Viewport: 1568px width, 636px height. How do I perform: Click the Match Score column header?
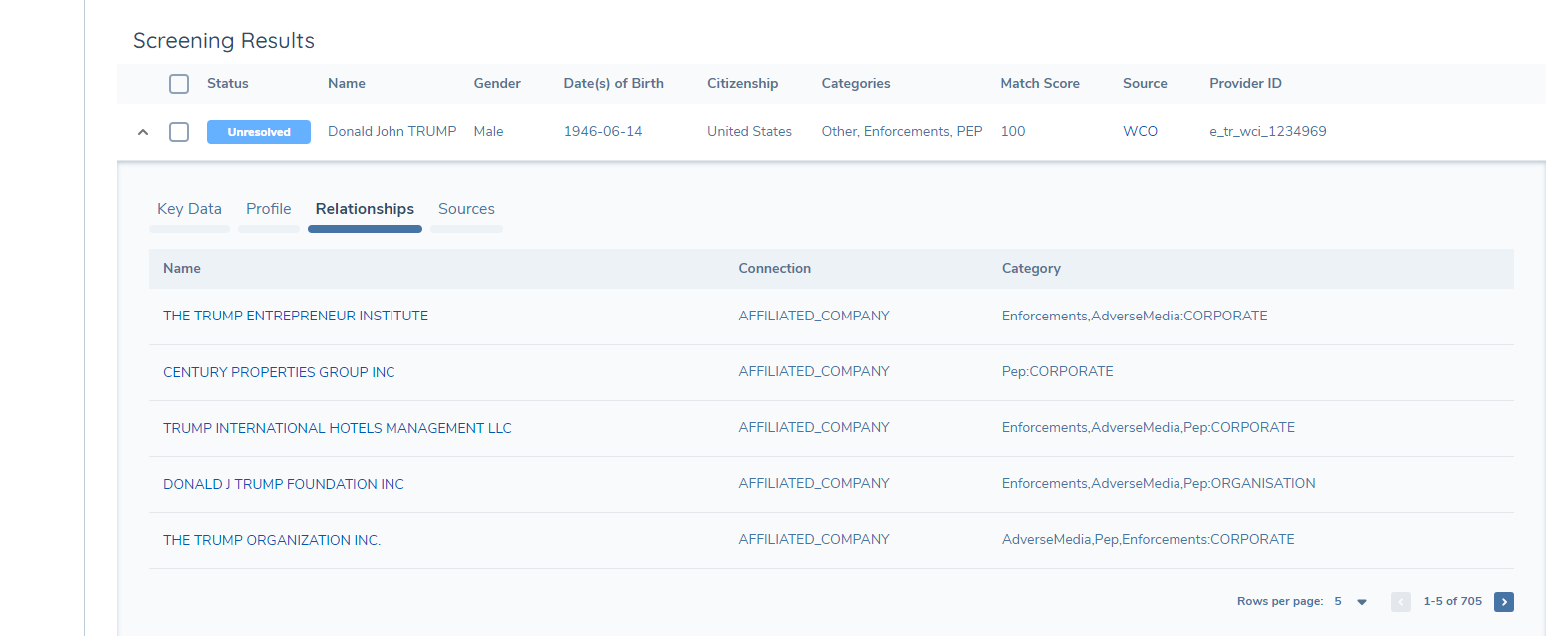[x=1039, y=84]
